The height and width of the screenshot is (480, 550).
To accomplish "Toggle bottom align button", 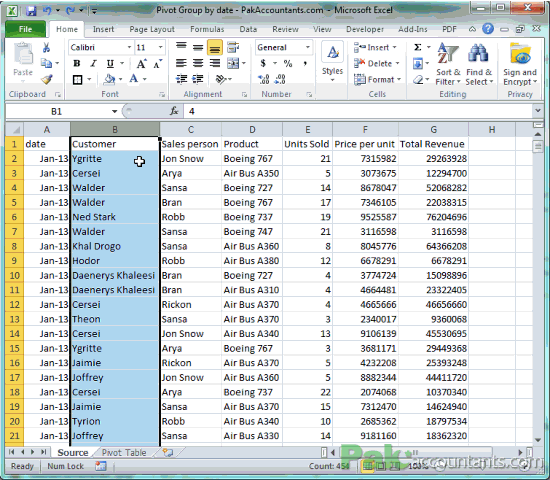I will click(215, 47).
